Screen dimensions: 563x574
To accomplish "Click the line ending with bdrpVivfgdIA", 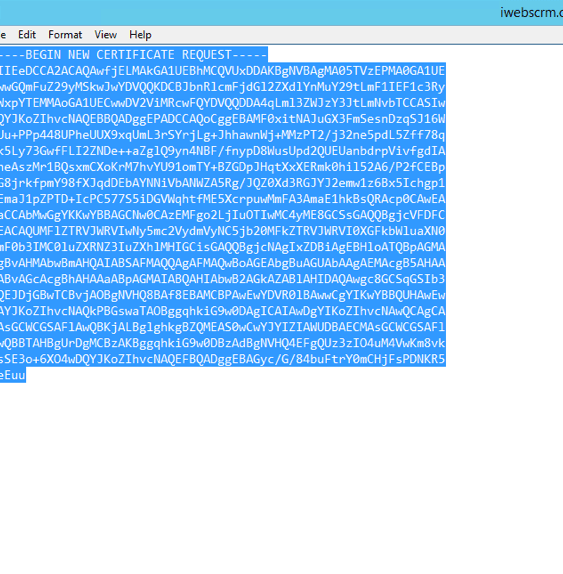I will tap(223, 151).
